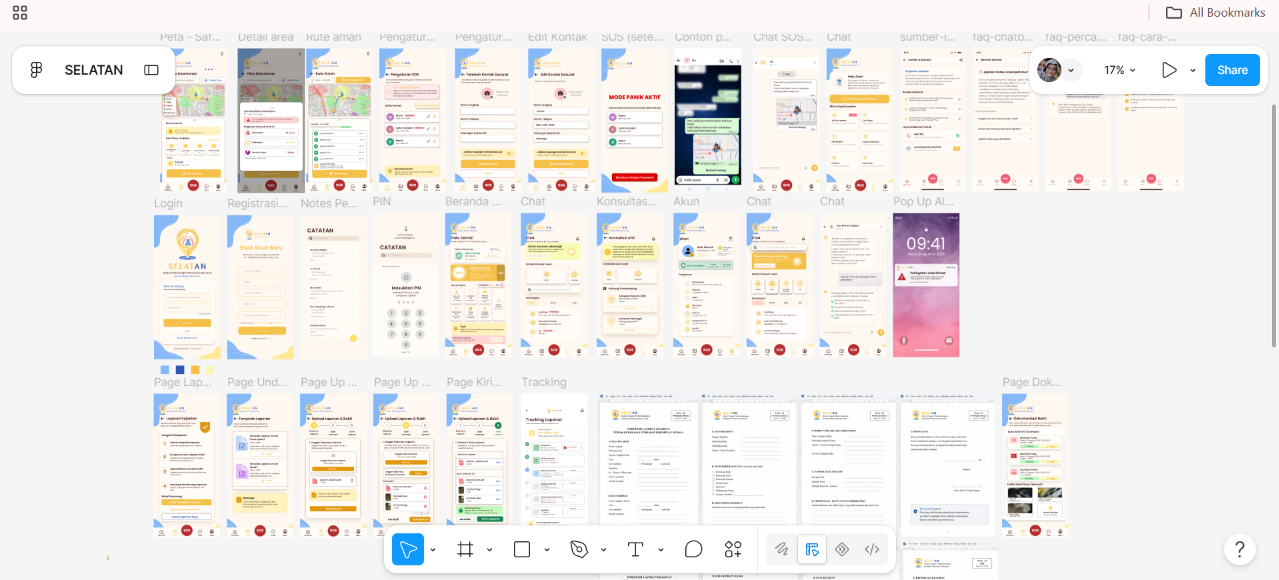Select the PIN frame label
The image size is (1279, 580).
[x=381, y=202]
